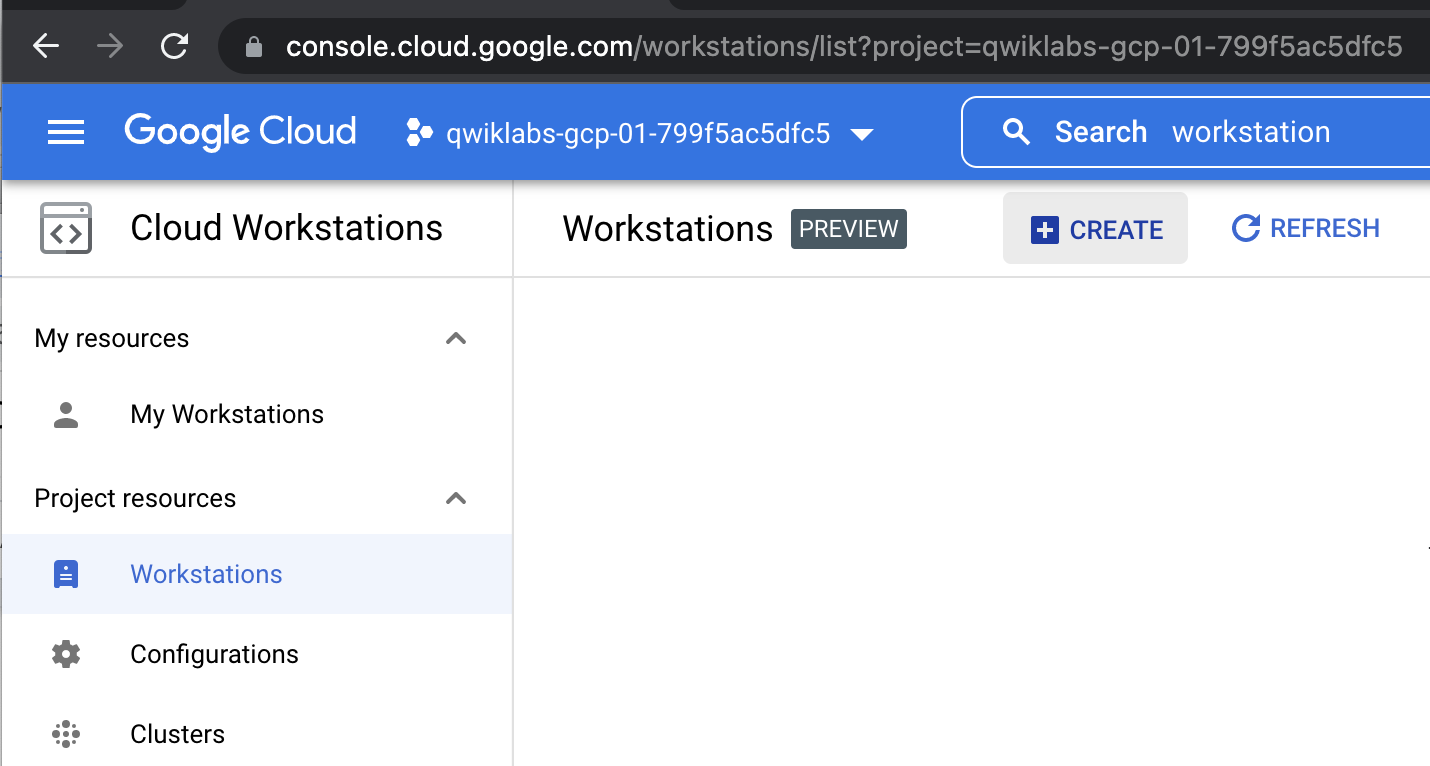
Task: Collapse the Project resources section
Action: pos(456,498)
